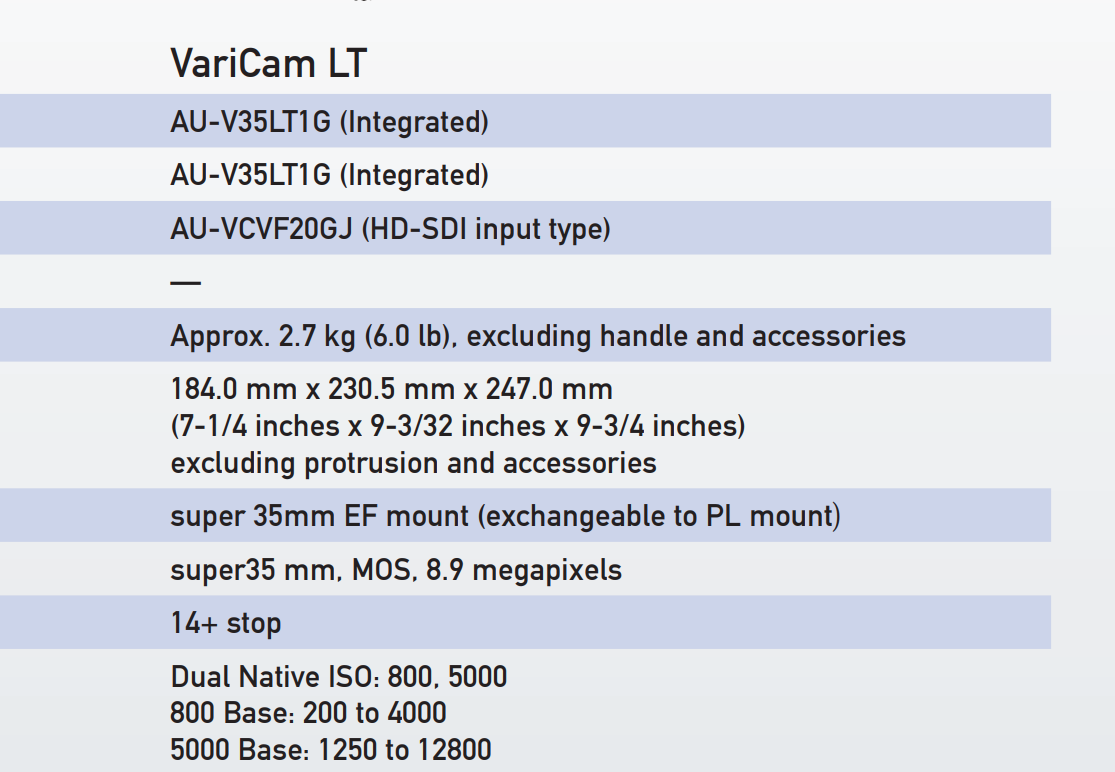Click the excluding handle and accessories text
Image resolution: width=1115 pixels, height=772 pixels.
pos(686,336)
